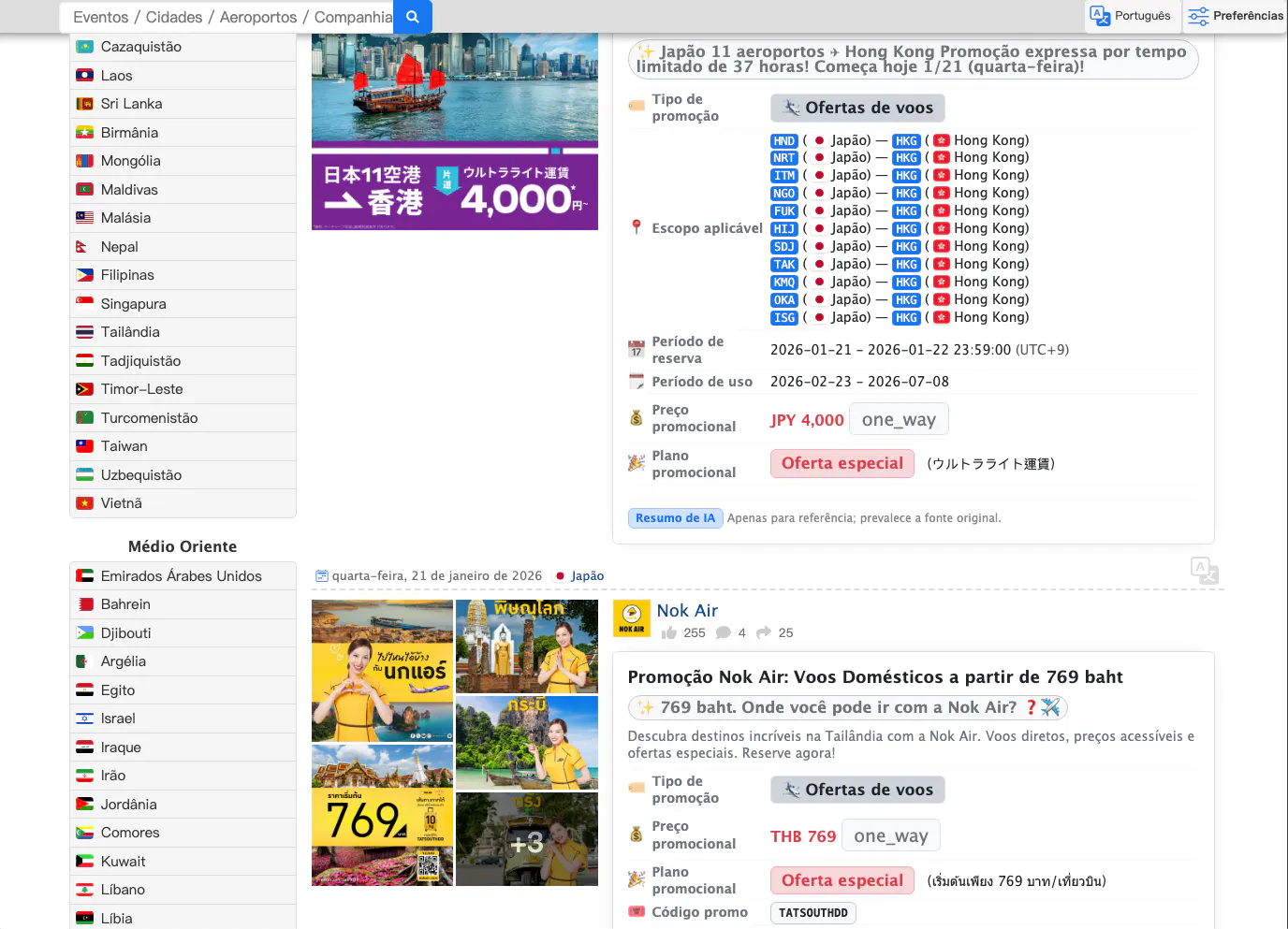Select Oferta especial tag for JPY 4,000 offer
This screenshot has height=929, width=1288.
pyautogui.click(x=842, y=463)
